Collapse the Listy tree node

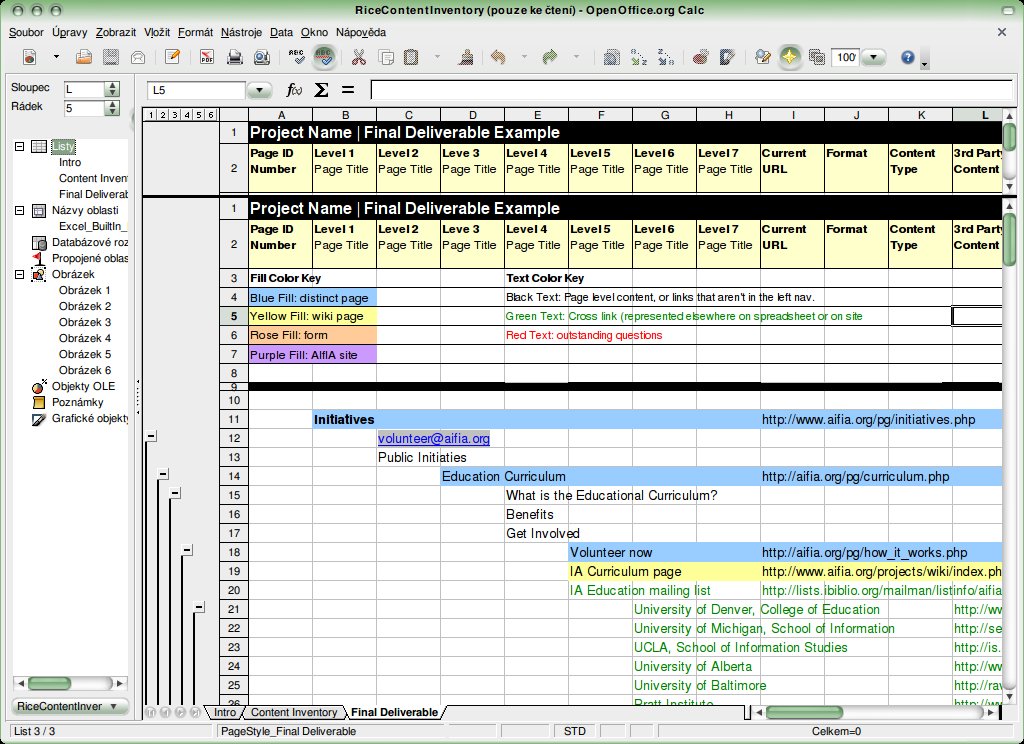(20, 146)
